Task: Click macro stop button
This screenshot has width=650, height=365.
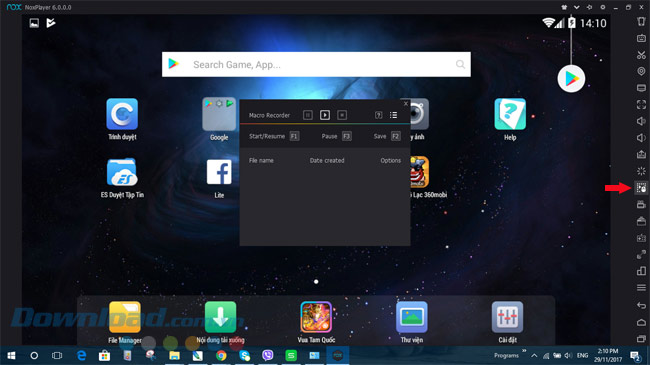Action: [342, 115]
